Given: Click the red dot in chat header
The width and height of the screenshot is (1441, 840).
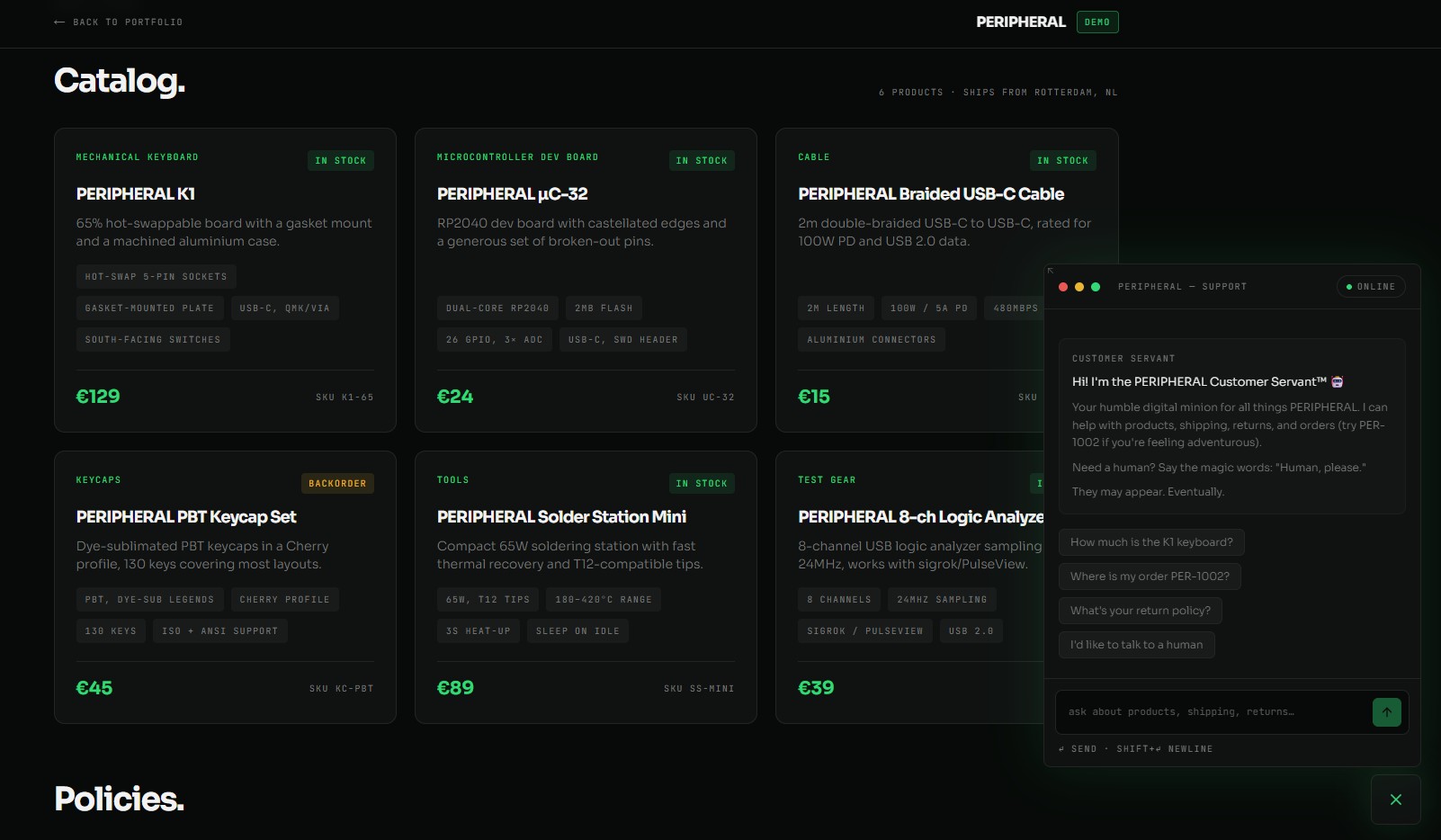Looking at the screenshot, I should pos(1063,287).
